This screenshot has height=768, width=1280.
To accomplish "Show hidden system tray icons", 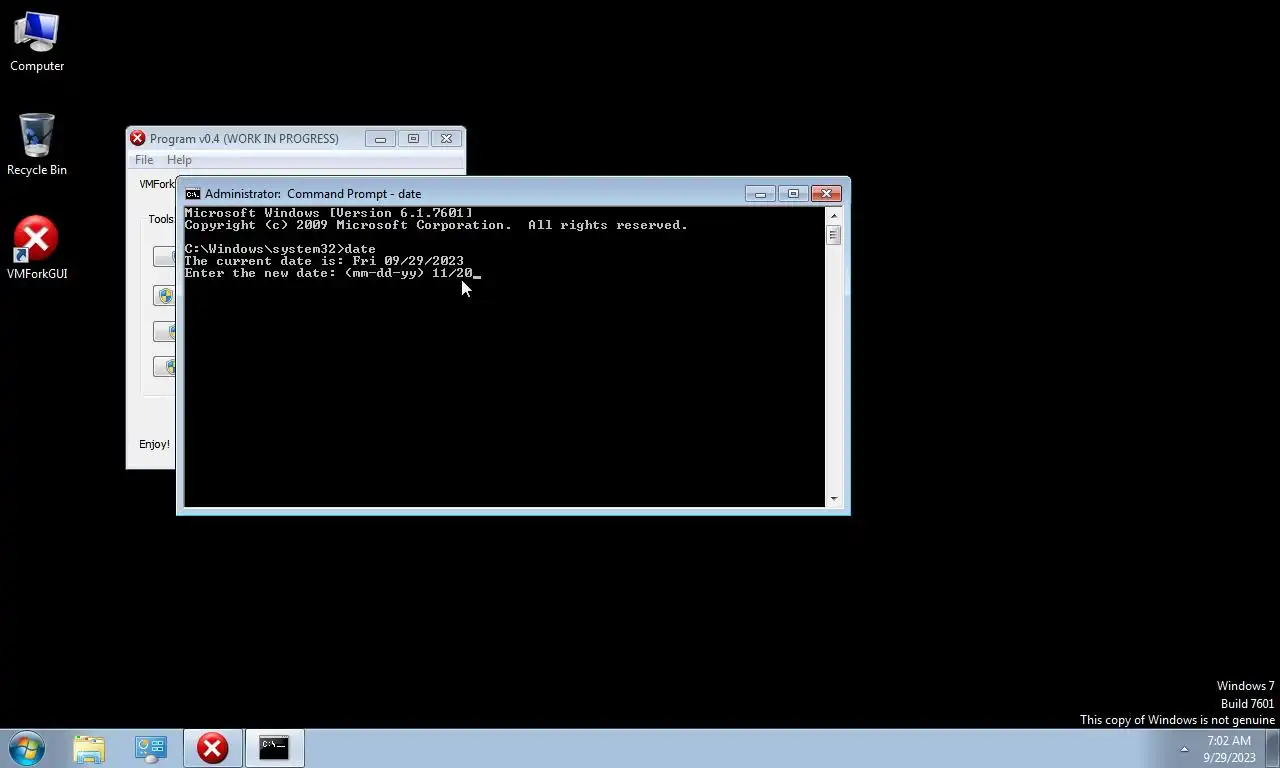I will point(1184,749).
